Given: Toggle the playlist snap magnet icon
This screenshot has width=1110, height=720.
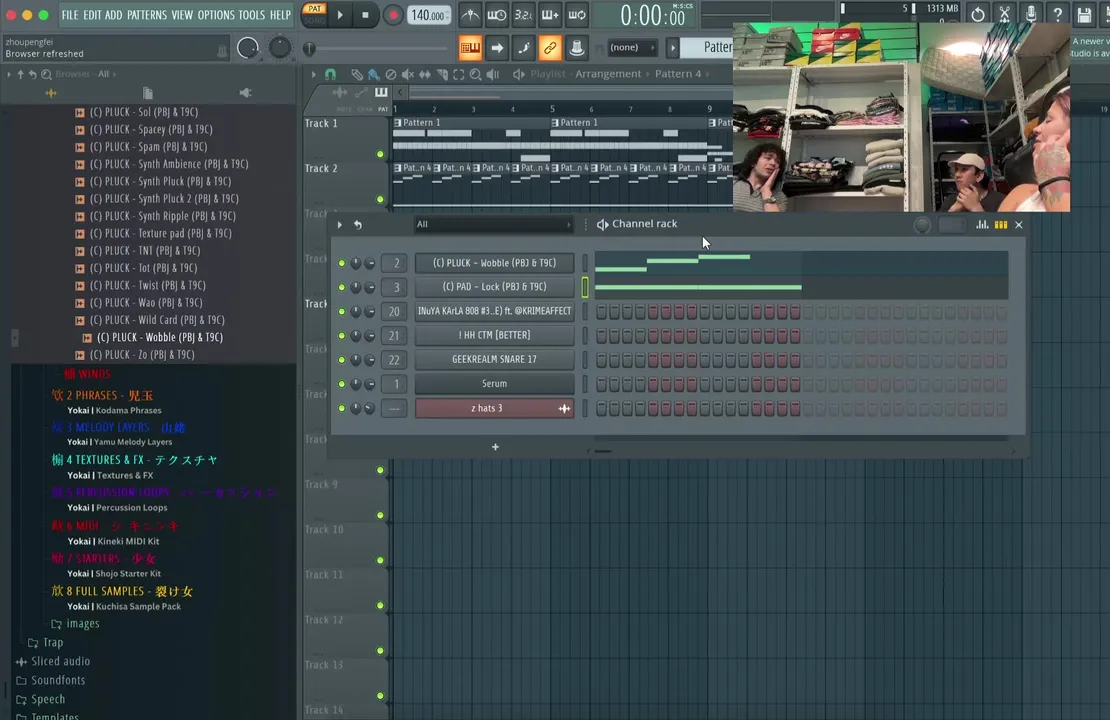Looking at the screenshot, I should tap(331, 74).
